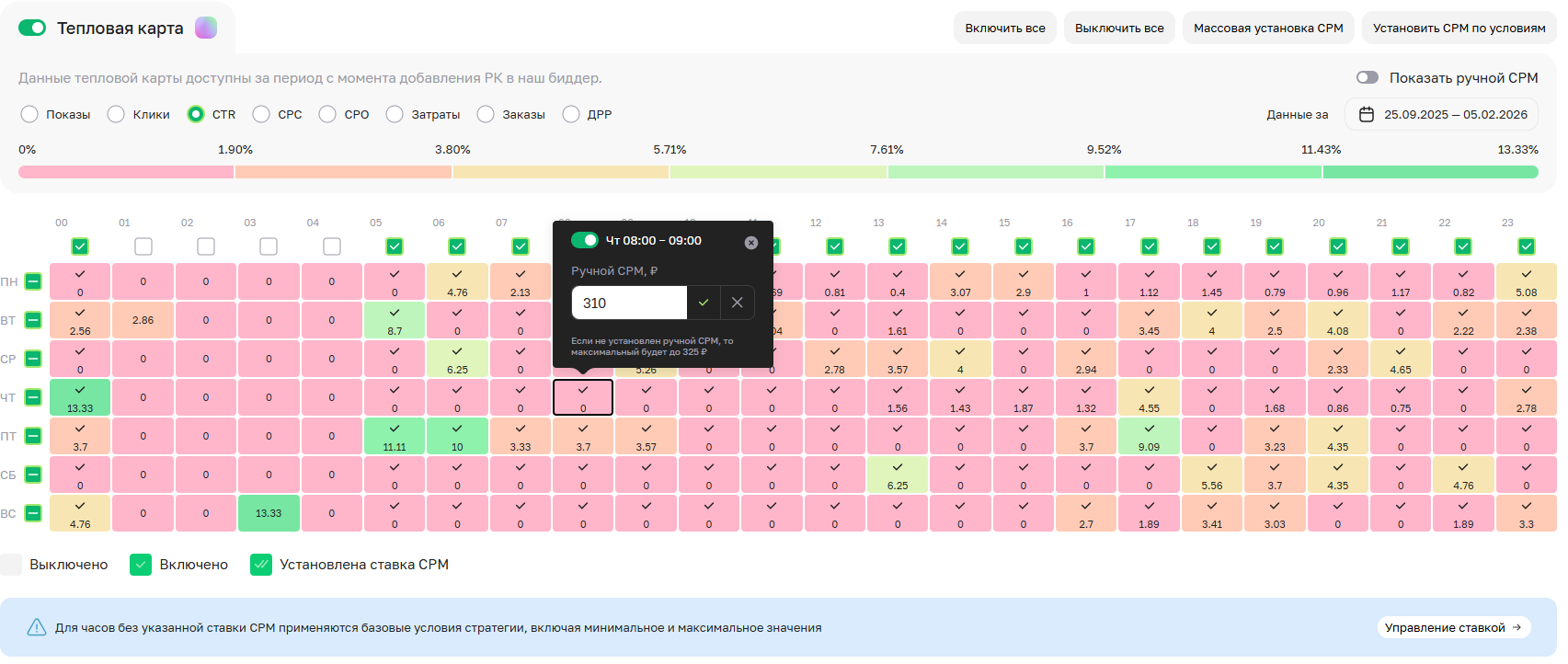Click the green minus icon for ПН row
Viewport: 1568px width, 664px height.
click(x=33, y=281)
